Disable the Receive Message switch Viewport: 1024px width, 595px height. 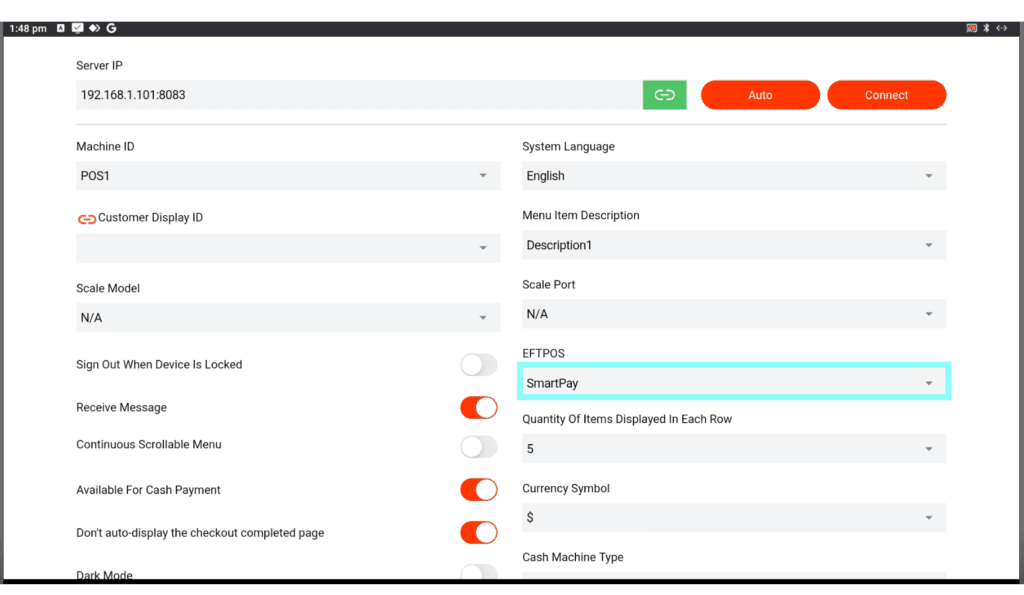[x=478, y=408]
